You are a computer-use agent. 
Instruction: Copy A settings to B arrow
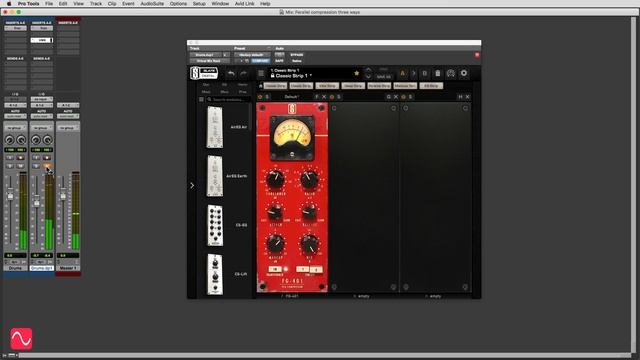(413, 73)
